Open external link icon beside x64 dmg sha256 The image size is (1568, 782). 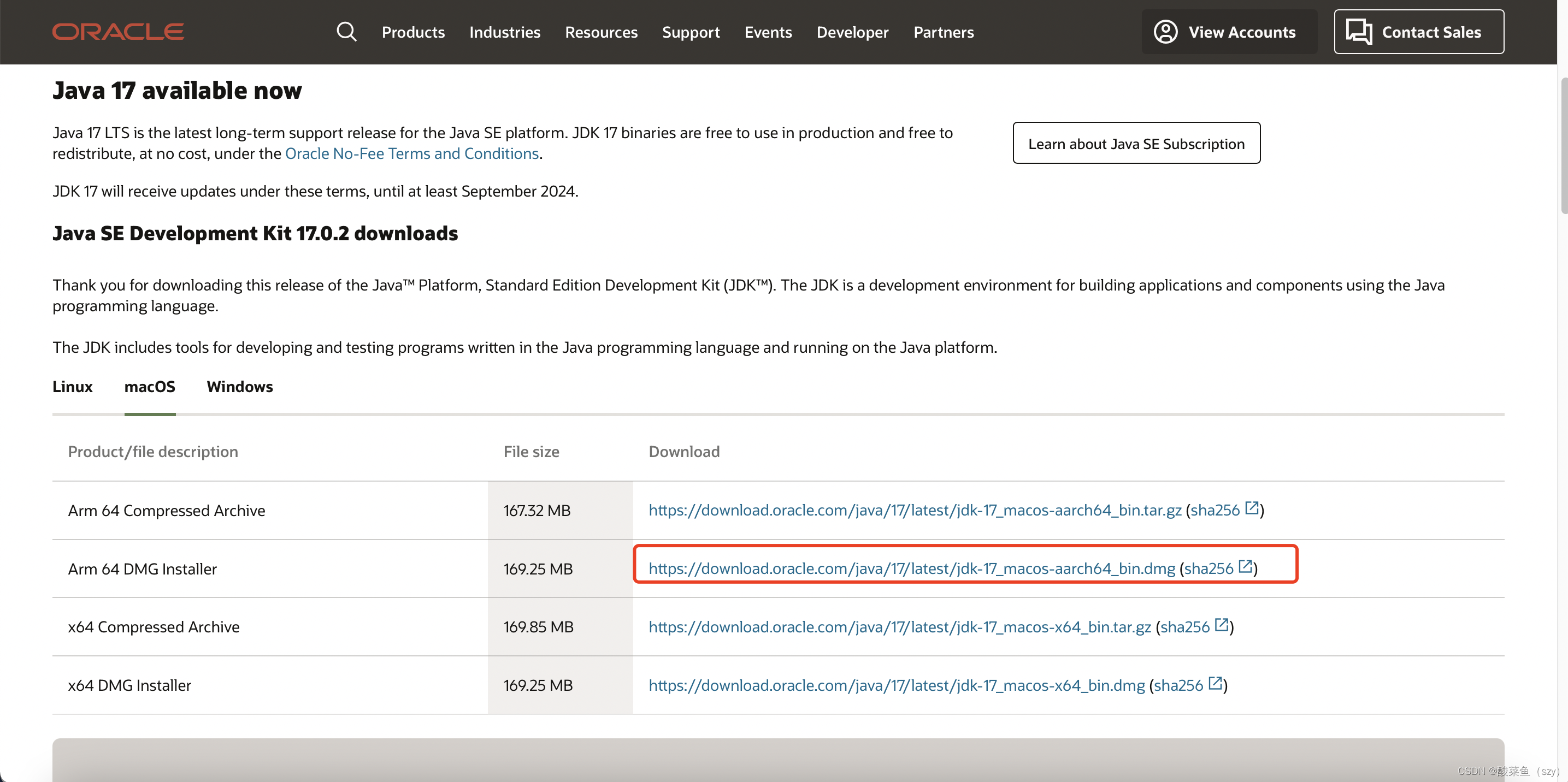1215,683
